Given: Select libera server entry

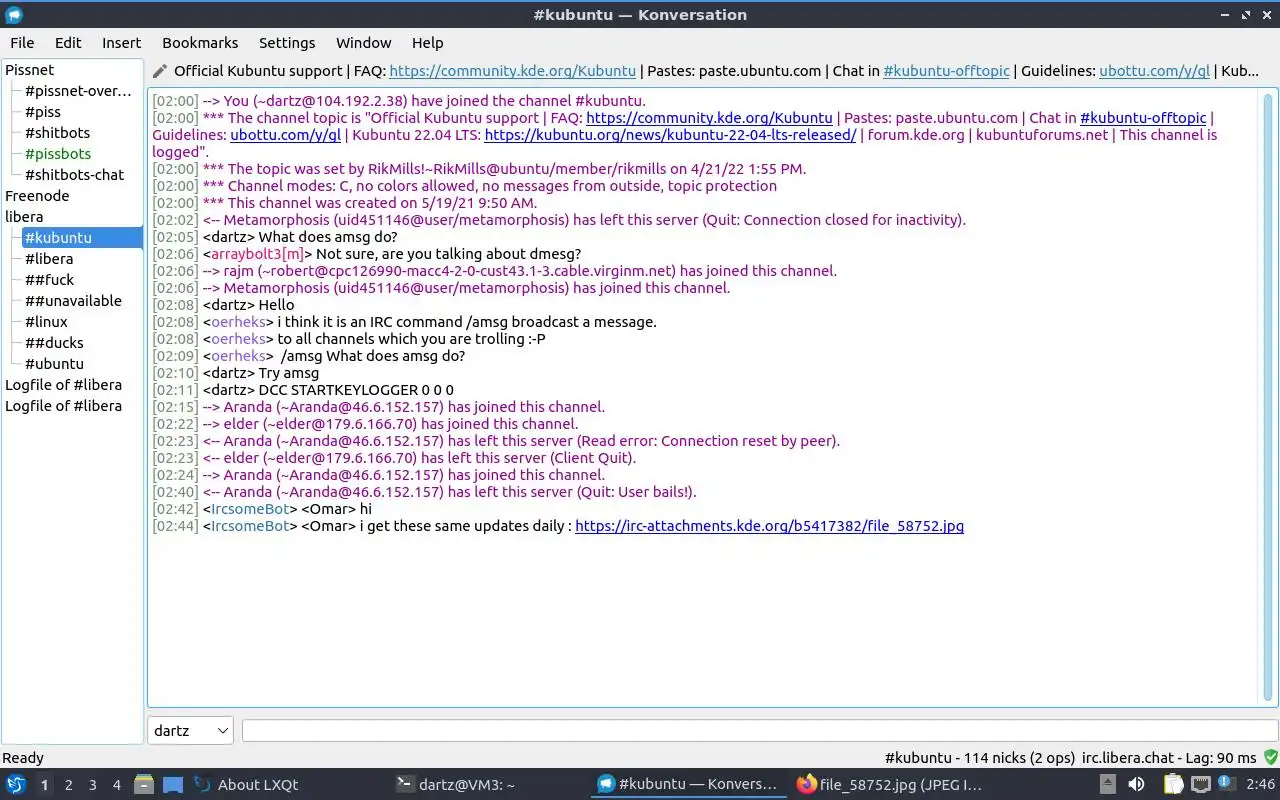Looking at the screenshot, I should pos(24,217).
